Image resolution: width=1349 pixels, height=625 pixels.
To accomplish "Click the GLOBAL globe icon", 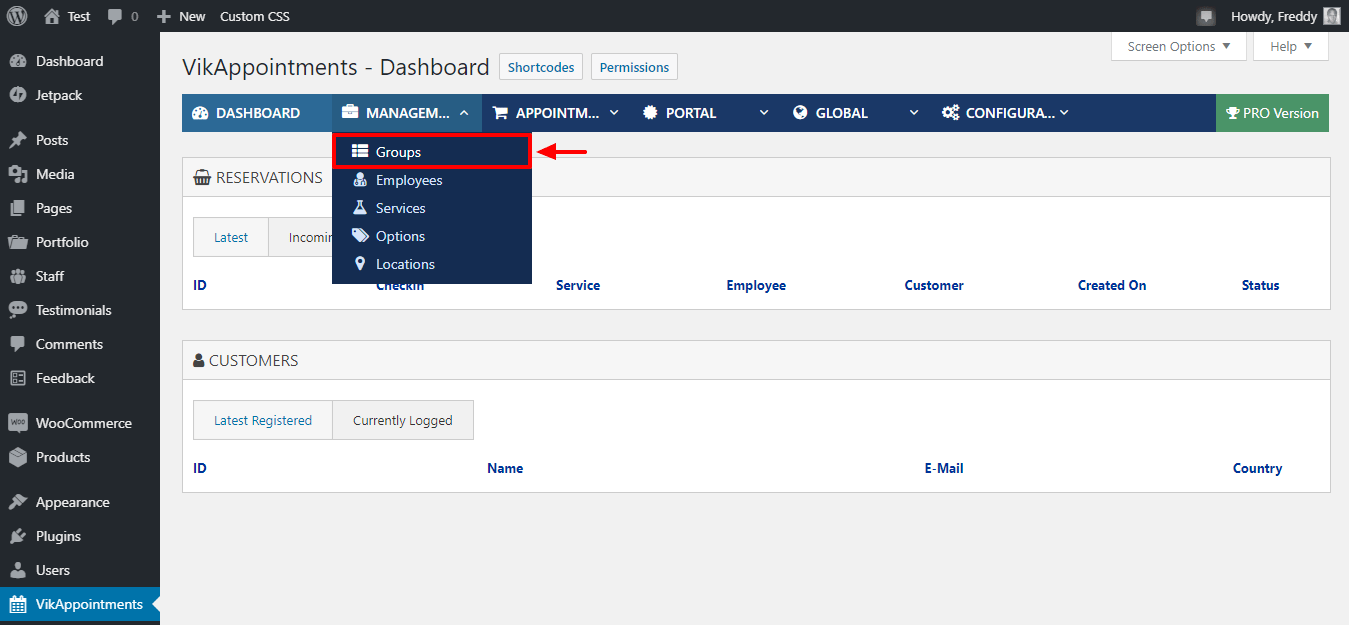I will pos(800,113).
